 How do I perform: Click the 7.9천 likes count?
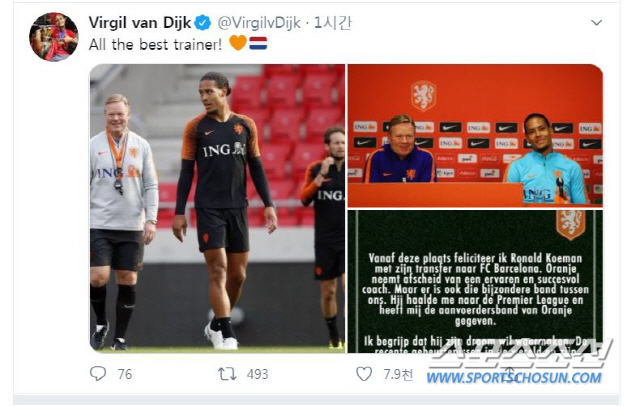pyautogui.click(x=398, y=374)
